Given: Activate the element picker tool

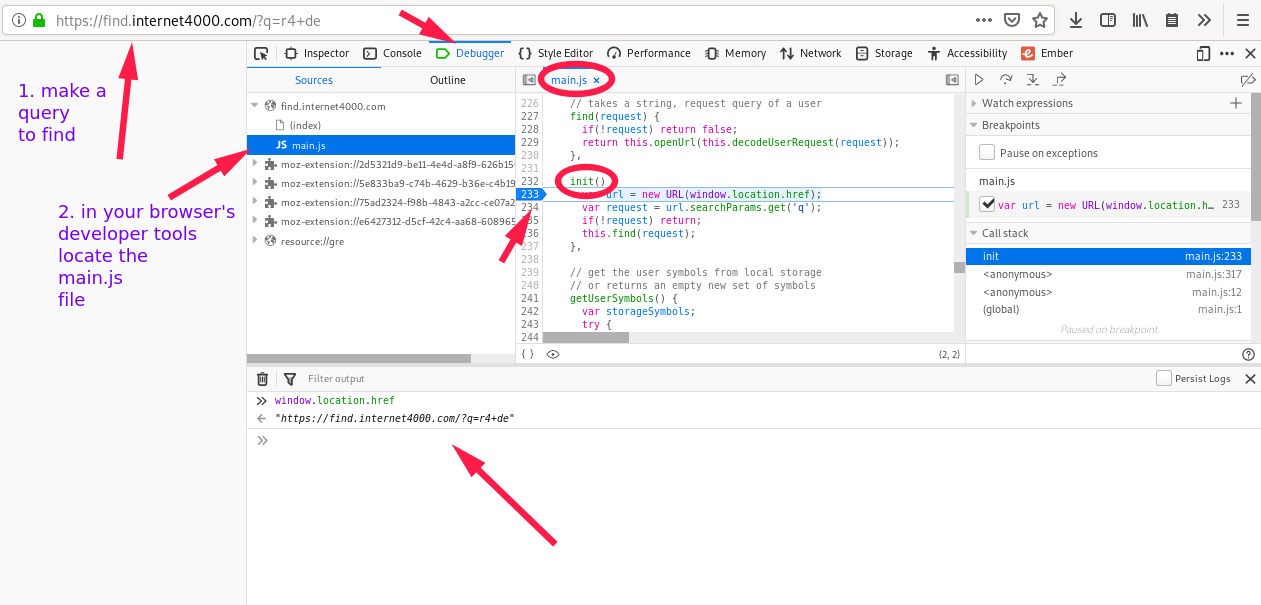Looking at the screenshot, I should 261,54.
